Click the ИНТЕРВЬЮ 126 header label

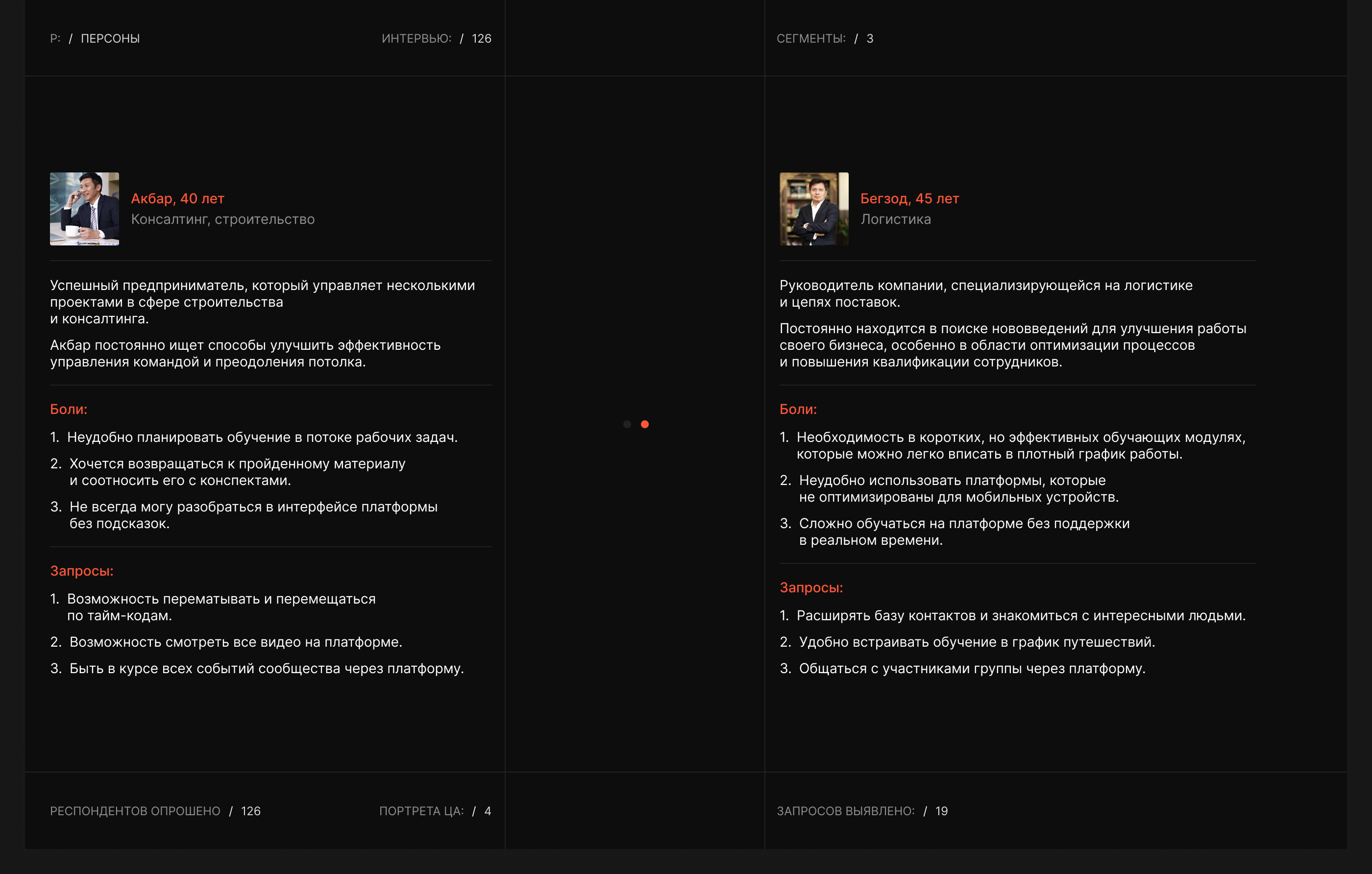[x=436, y=38]
